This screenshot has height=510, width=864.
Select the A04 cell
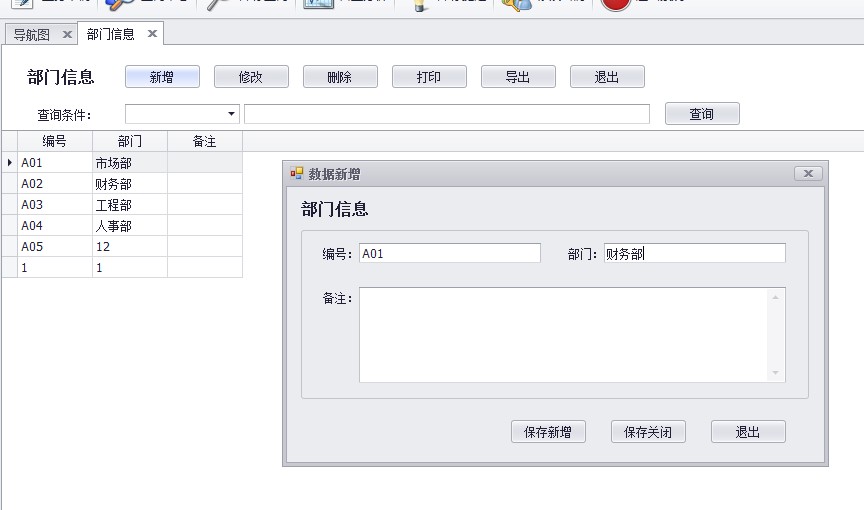click(x=55, y=225)
